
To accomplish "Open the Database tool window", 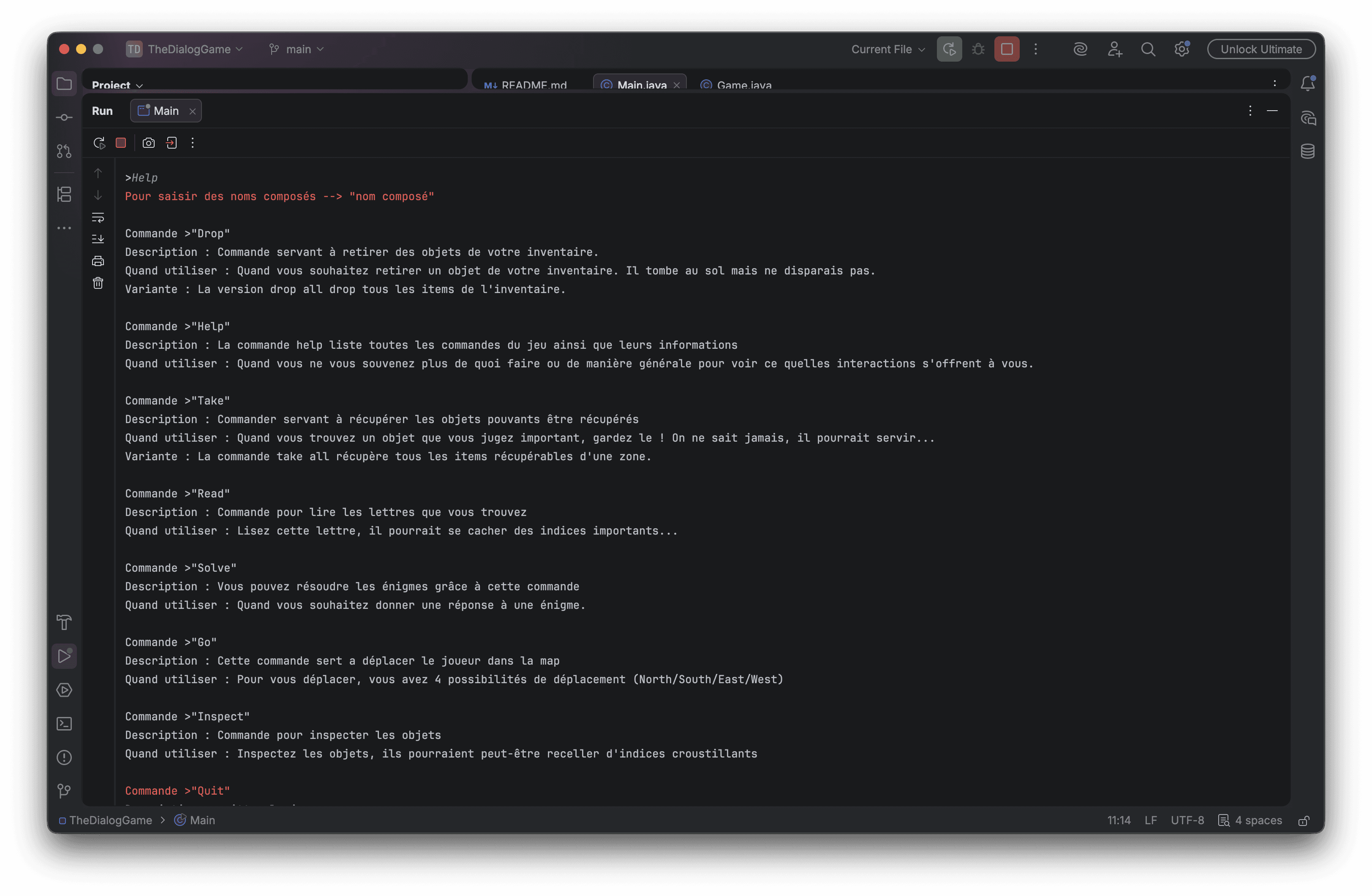I will coord(1307,152).
